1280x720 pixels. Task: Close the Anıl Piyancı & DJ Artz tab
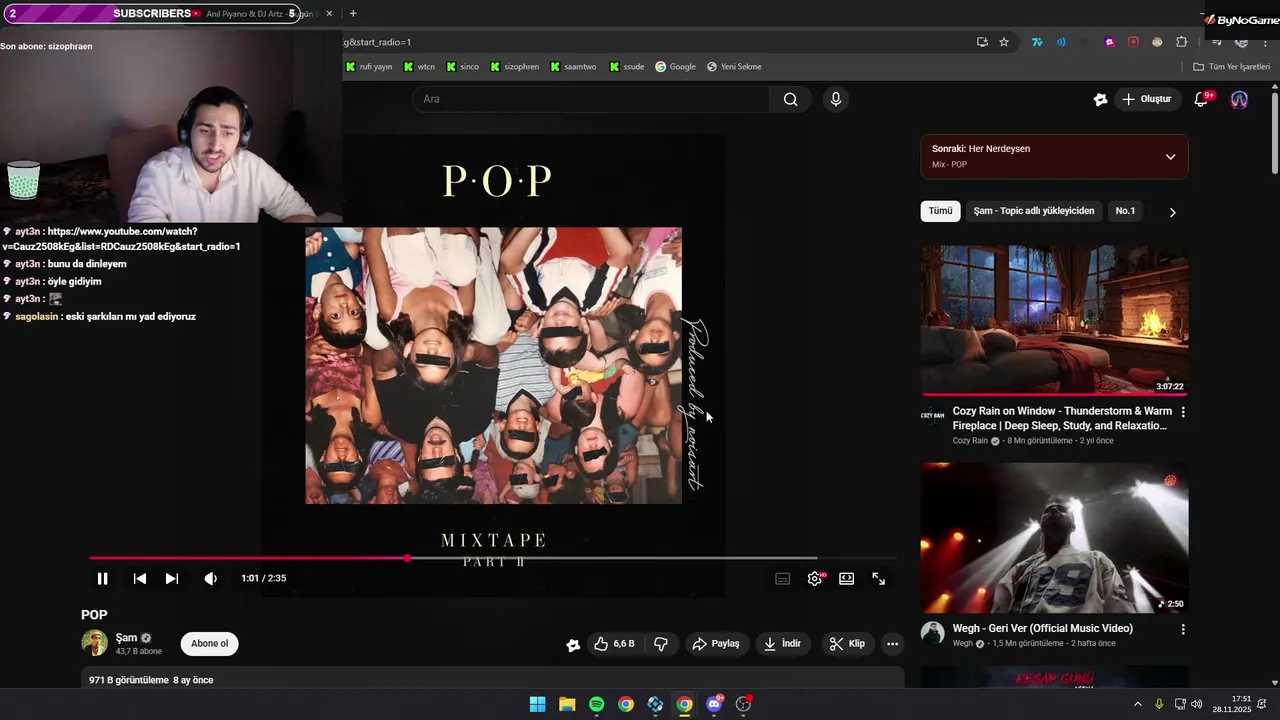[x=329, y=14]
